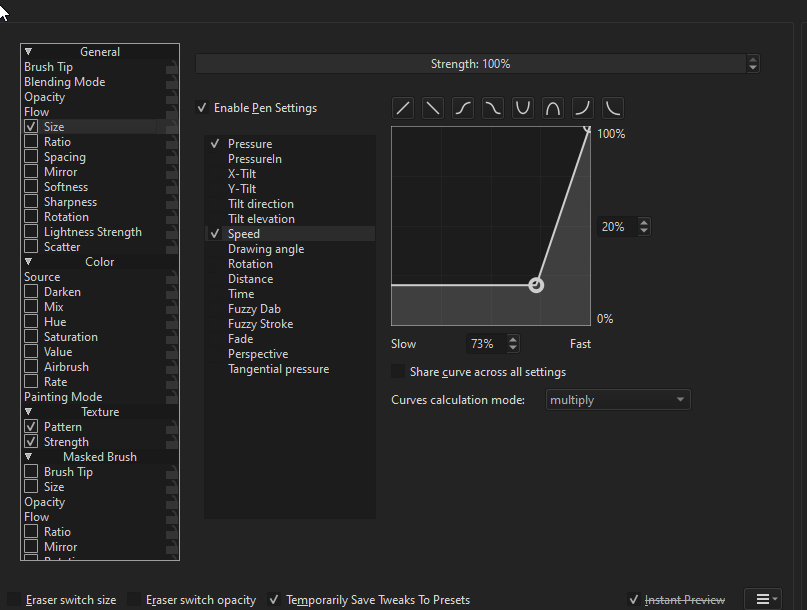
Task: Click the hamburger menu button at bottom right
Action: tap(766, 599)
